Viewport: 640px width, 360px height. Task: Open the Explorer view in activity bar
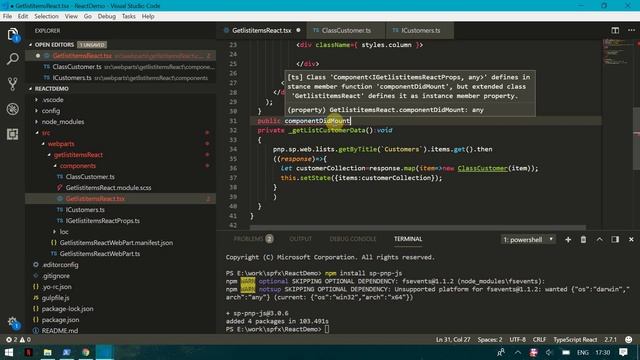coord(13,34)
